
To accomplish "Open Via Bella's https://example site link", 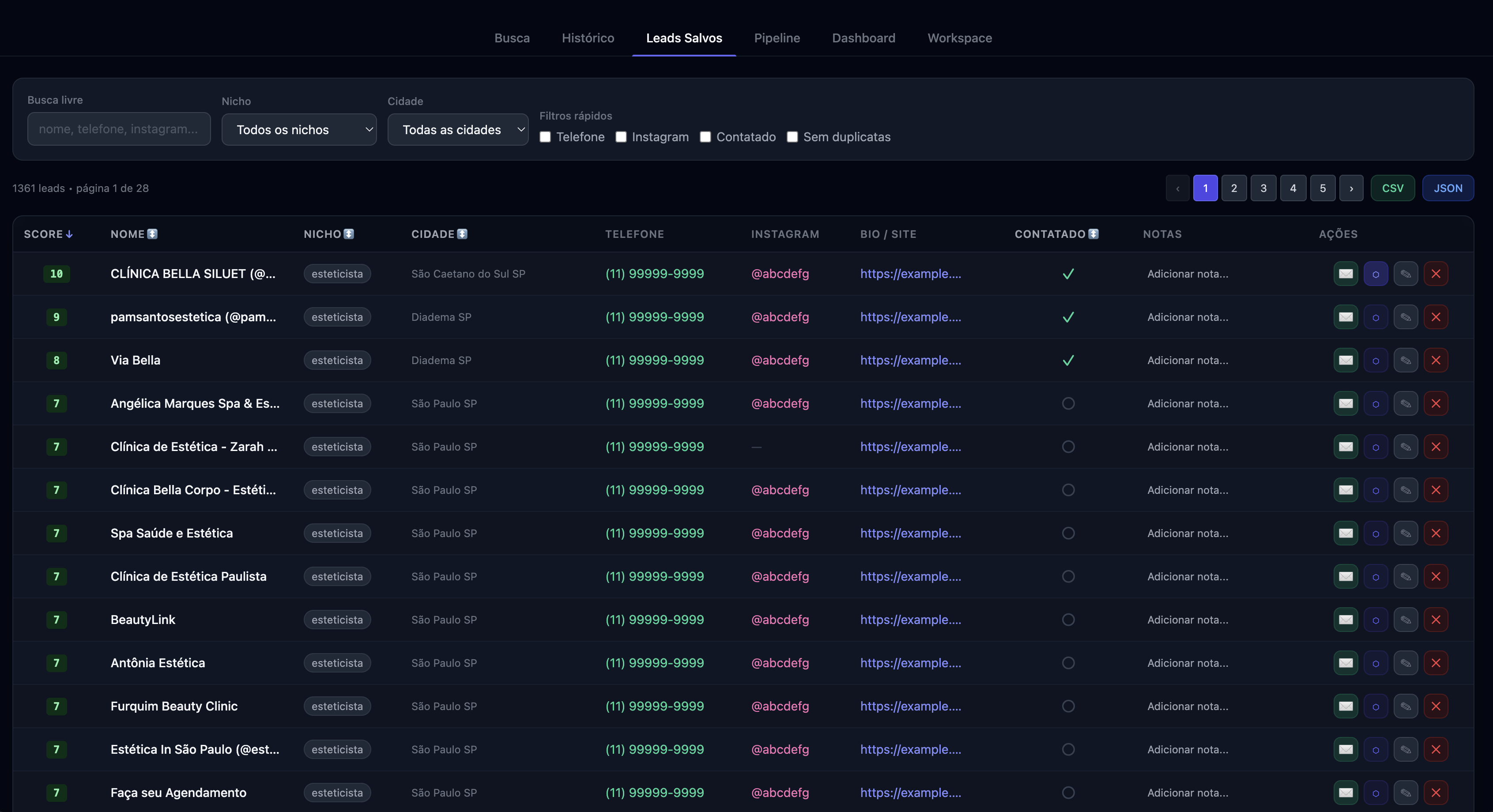I will tap(911, 360).
